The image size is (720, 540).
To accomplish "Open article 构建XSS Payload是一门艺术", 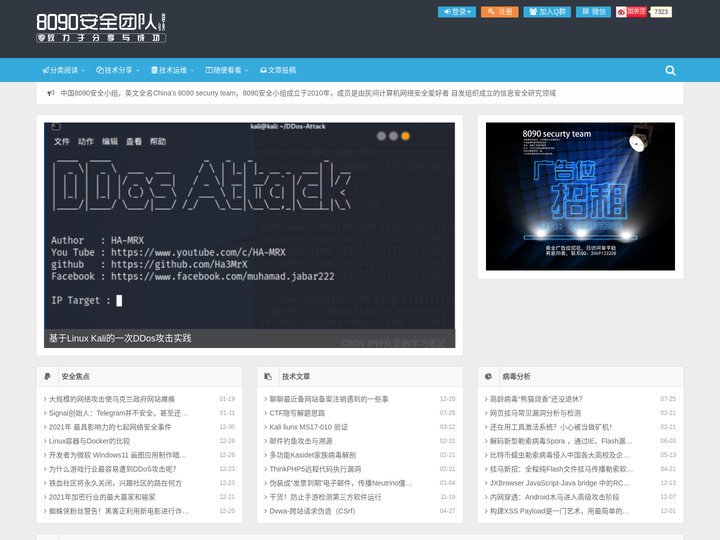I will [560, 511].
